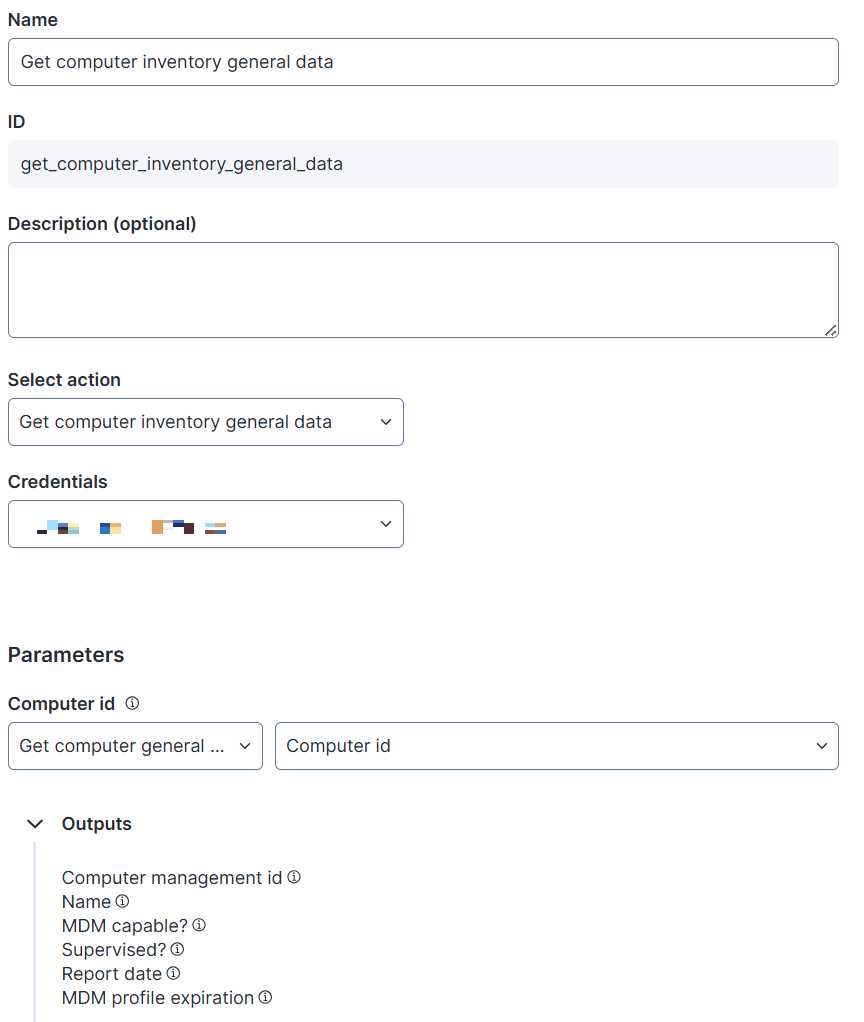Click the MDM profile expiration output
The image size is (864, 1022).
click(158, 998)
